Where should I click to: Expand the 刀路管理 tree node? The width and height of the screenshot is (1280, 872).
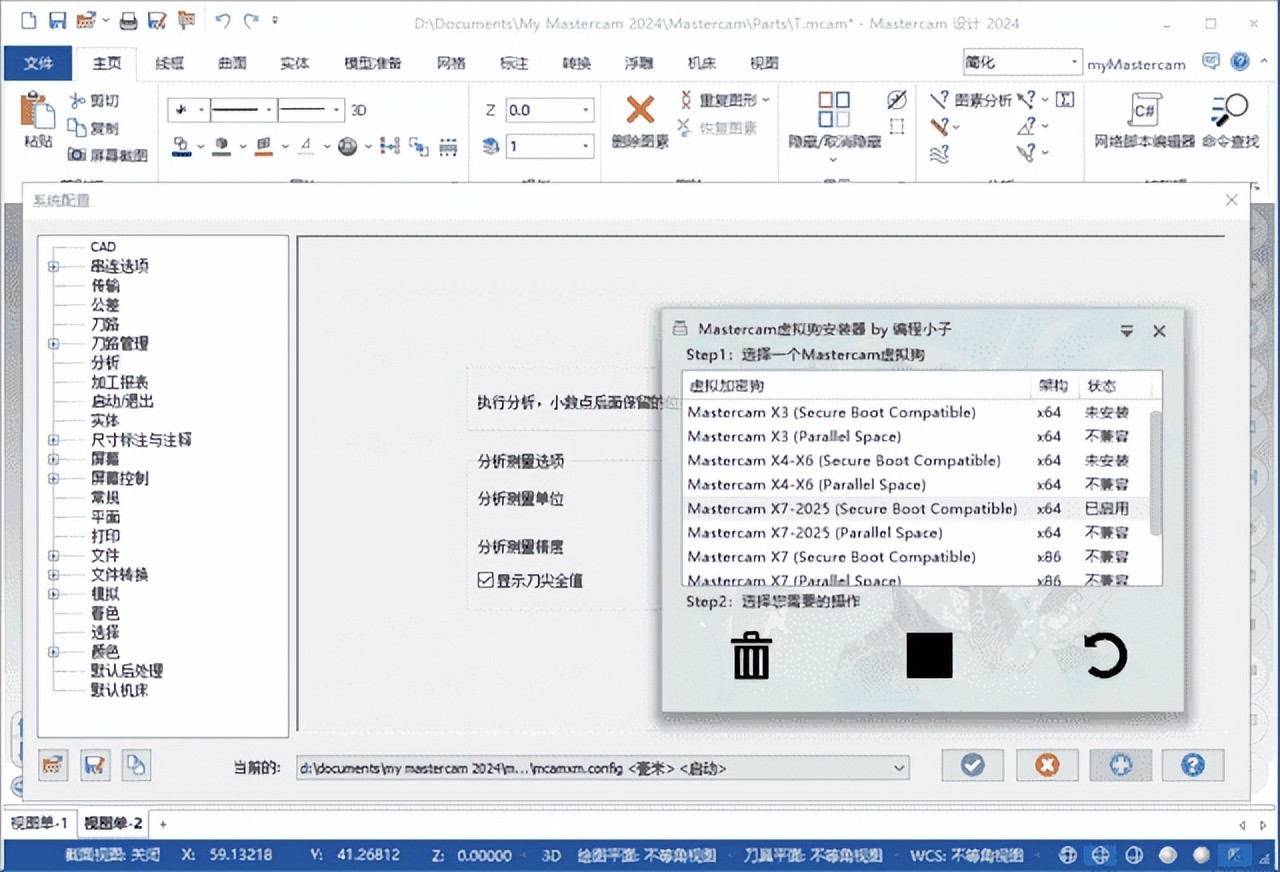point(53,343)
